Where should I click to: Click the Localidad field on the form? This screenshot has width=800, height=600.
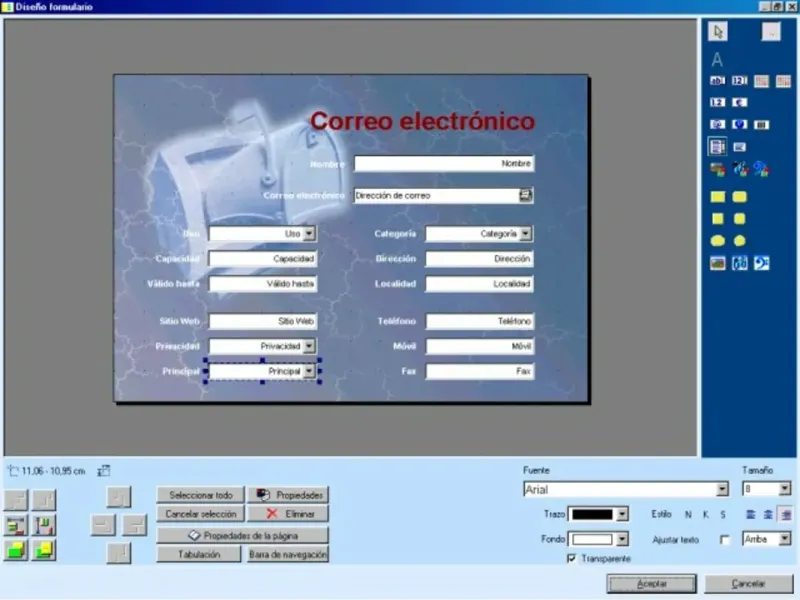(480, 284)
